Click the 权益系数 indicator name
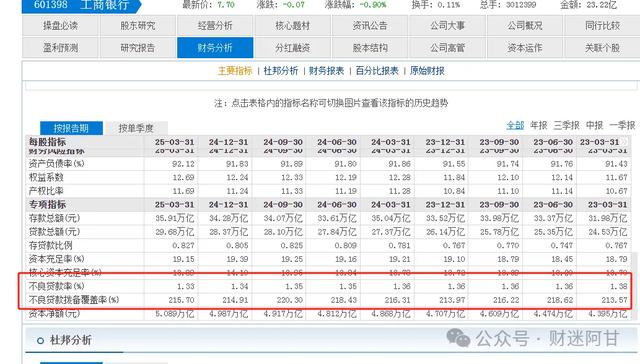Viewport: 640px width, 364px height. pyautogui.click(x=46, y=178)
